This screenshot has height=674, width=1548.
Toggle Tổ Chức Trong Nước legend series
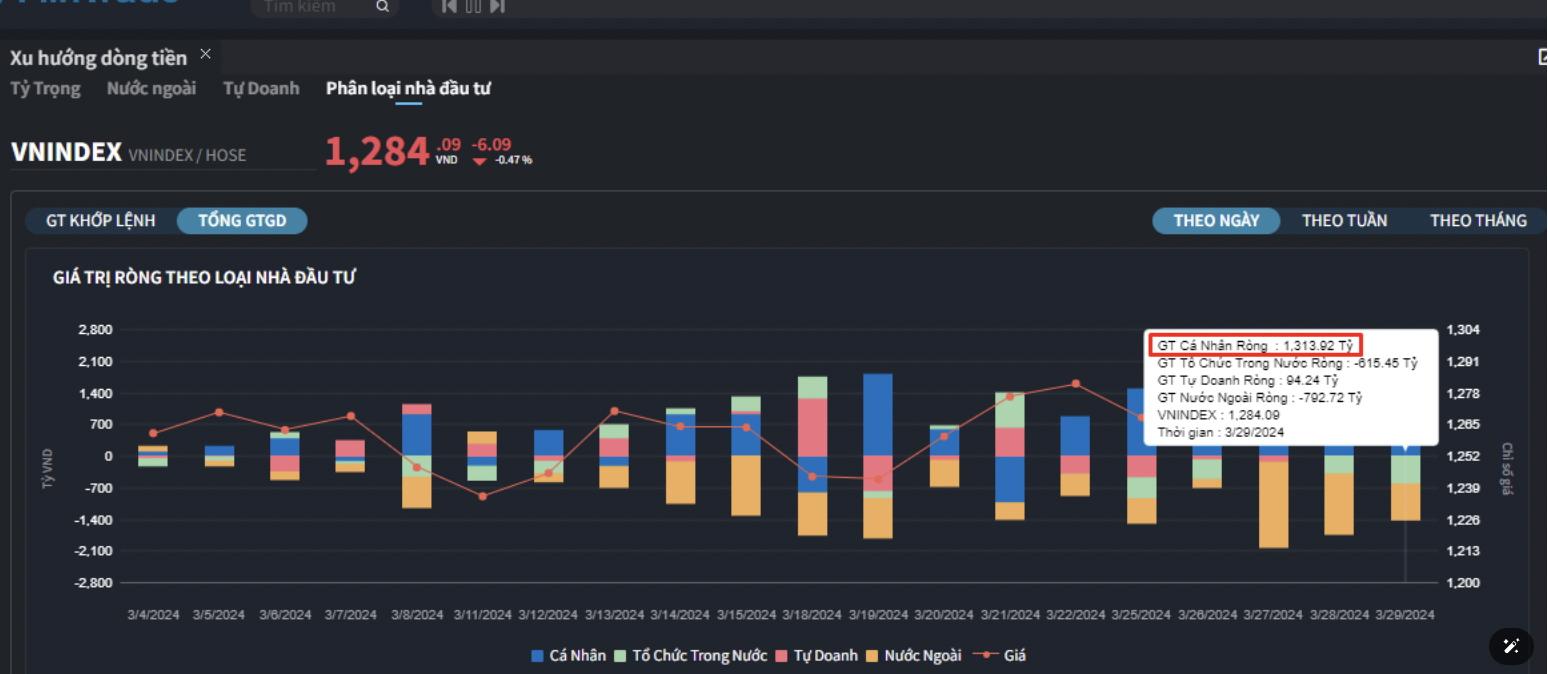(x=690, y=656)
